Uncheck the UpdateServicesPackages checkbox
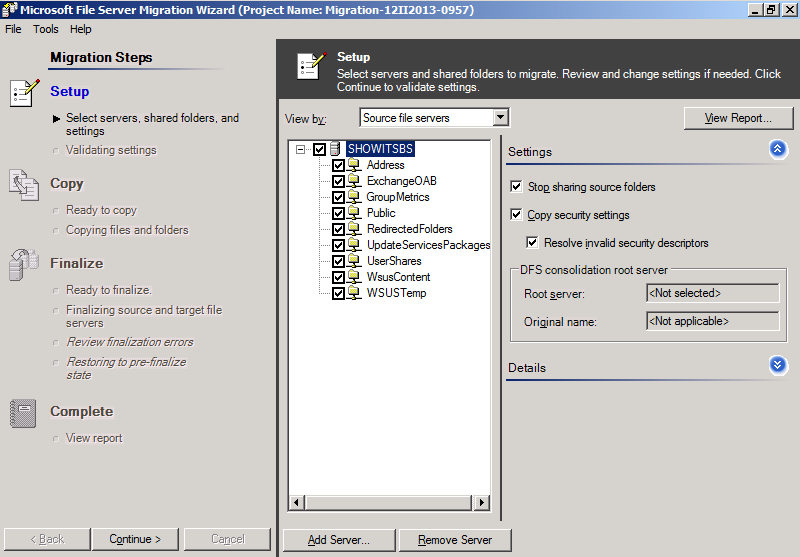 338,245
